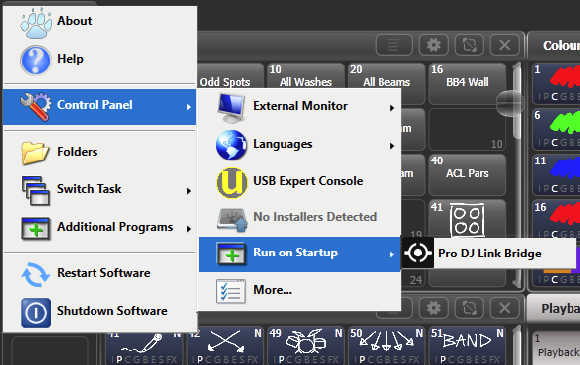The image size is (580, 365).
Task: Select blue colour palette 11
Action: click(556, 175)
